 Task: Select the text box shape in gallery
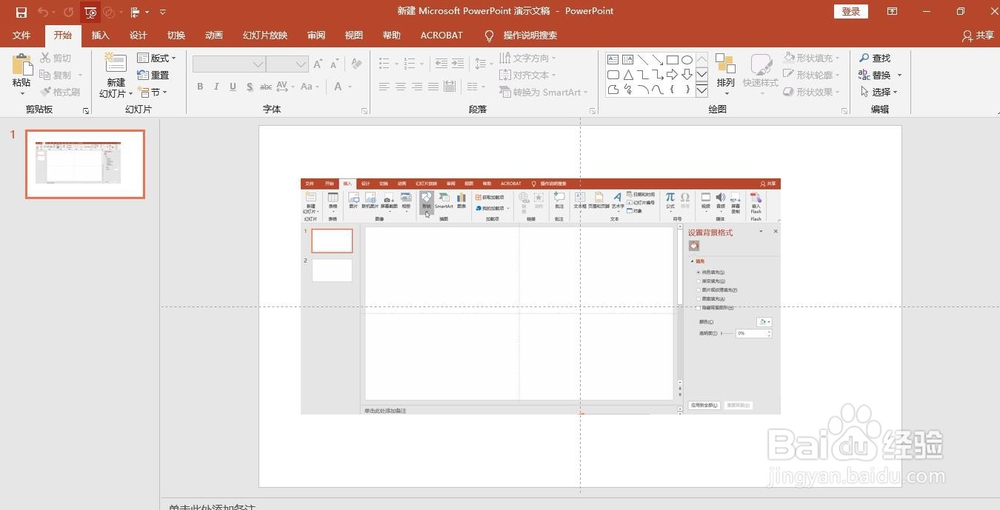click(613, 60)
